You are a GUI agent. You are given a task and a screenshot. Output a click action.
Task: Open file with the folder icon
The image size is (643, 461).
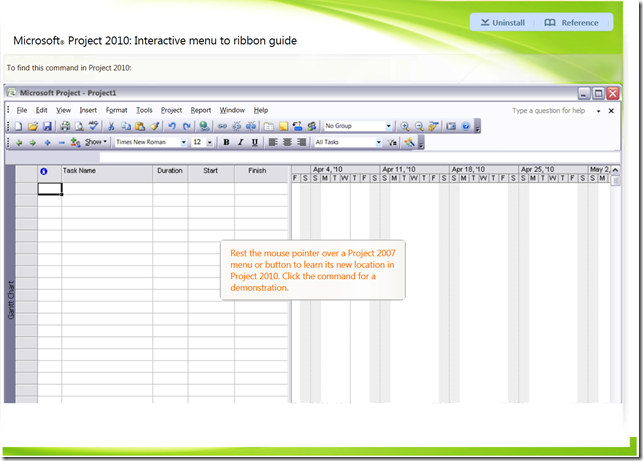33,126
